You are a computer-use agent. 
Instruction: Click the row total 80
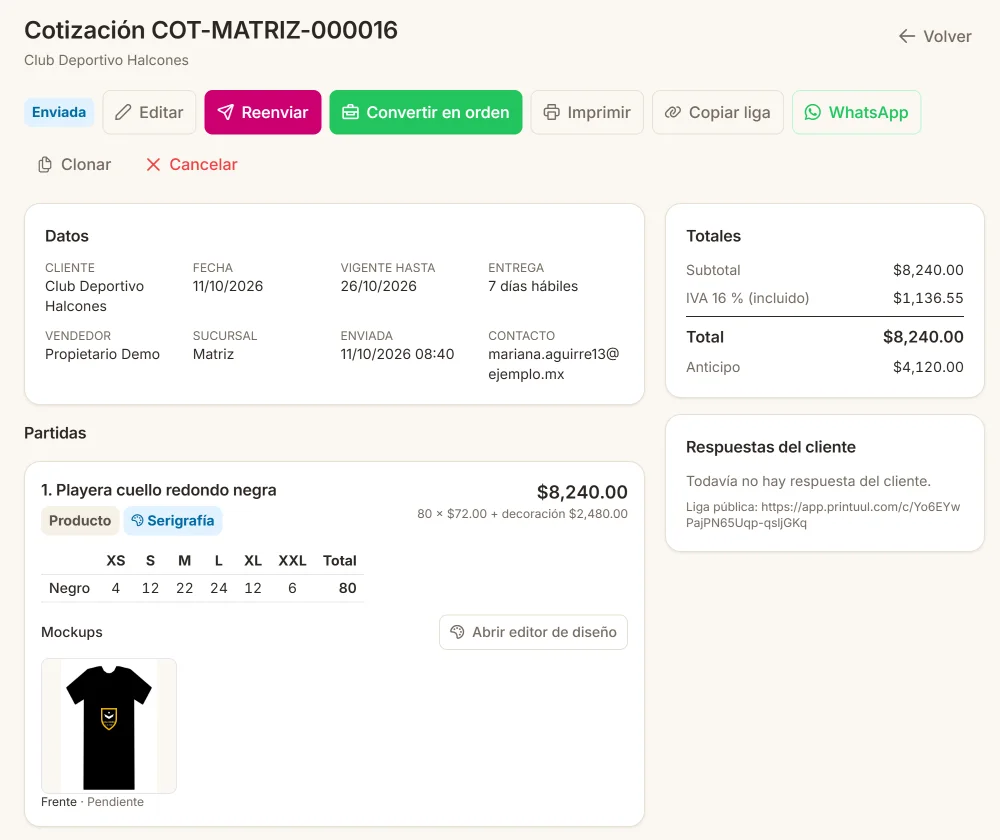tap(348, 588)
